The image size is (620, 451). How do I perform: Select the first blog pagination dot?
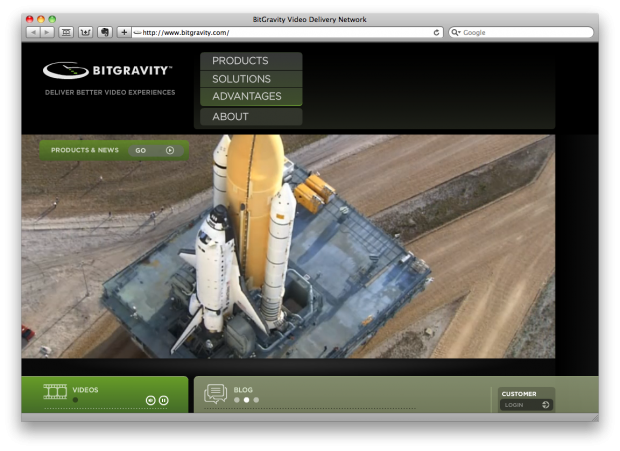236,400
